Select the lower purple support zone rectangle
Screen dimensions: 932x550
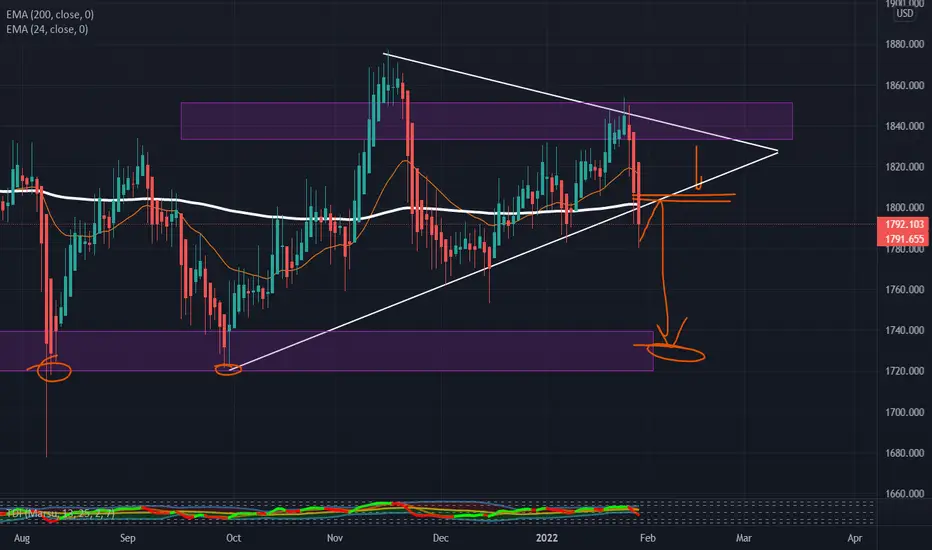326,351
